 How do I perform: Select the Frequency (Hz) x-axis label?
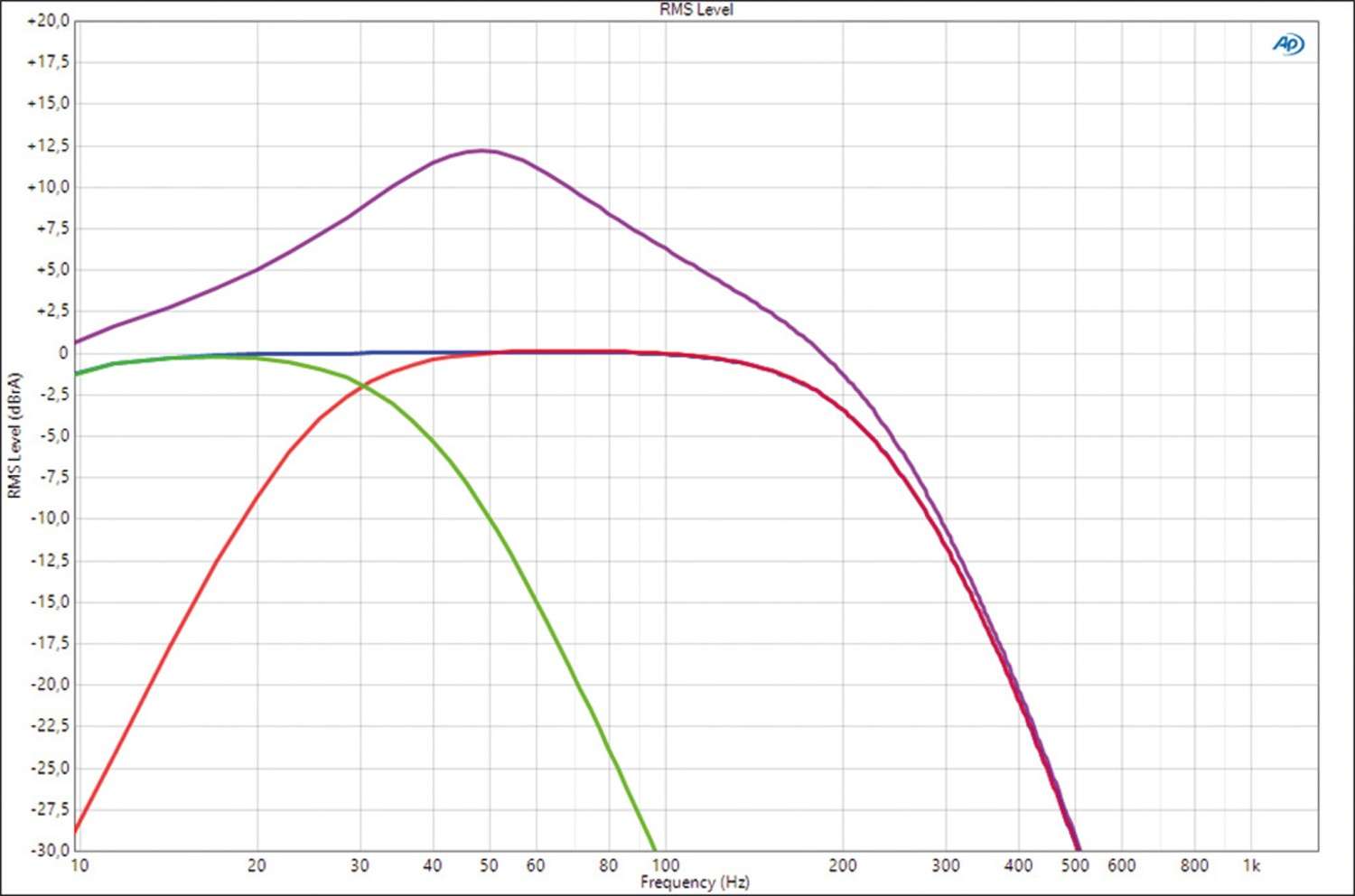tap(695, 882)
